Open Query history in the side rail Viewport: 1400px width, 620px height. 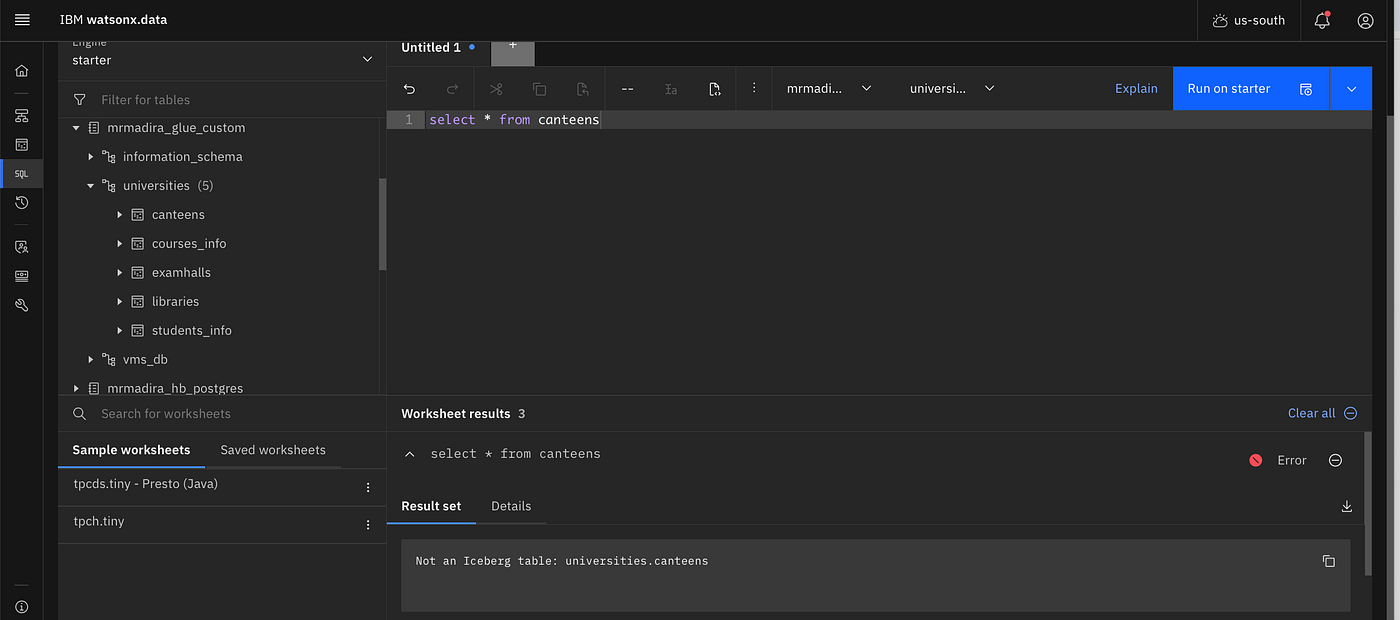[x=22, y=203]
